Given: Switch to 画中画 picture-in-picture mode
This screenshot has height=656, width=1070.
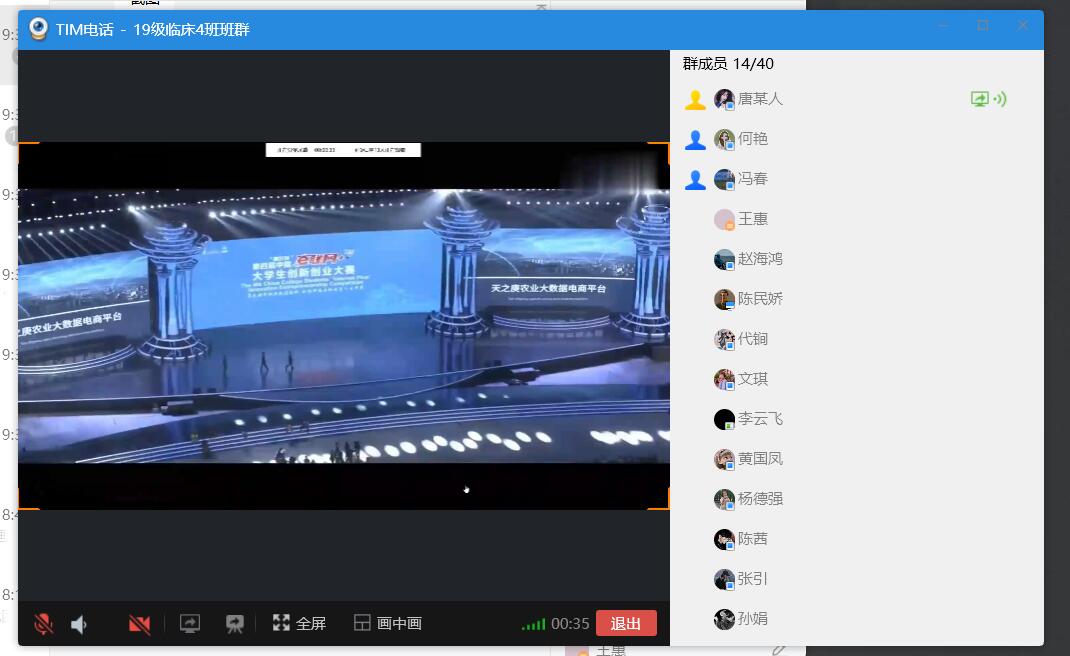Looking at the screenshot, I should click(388, 623).
